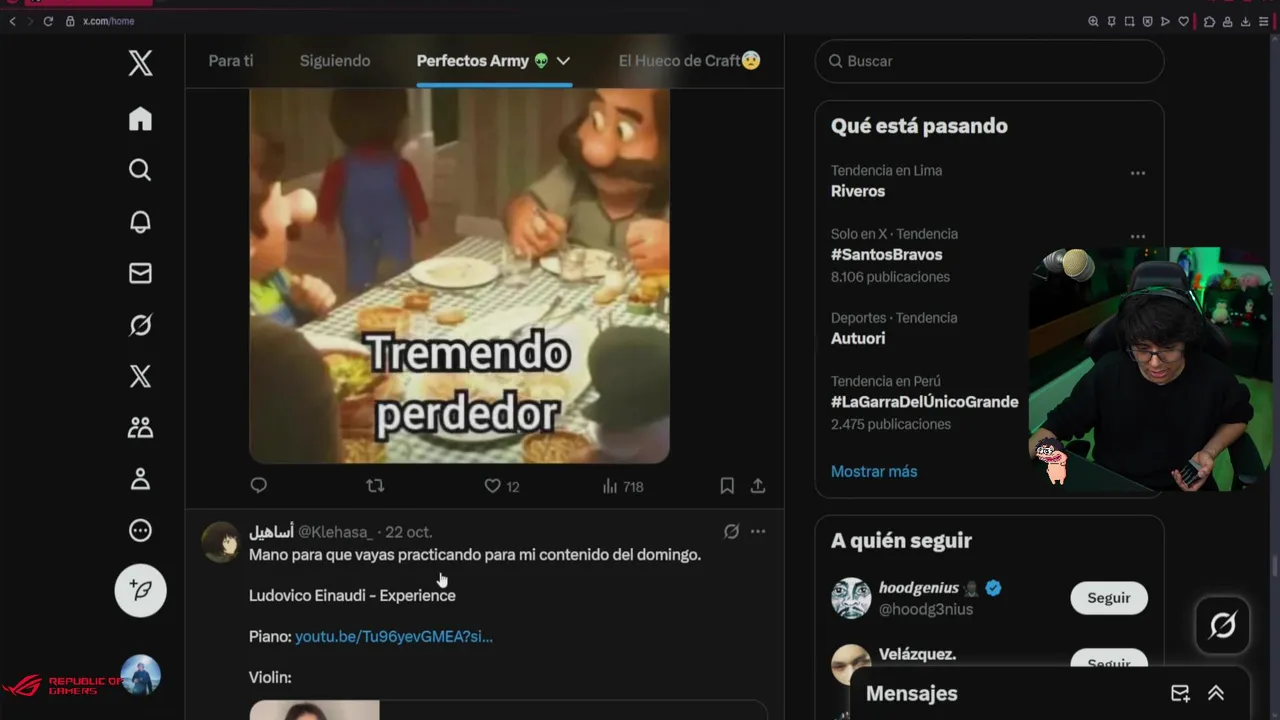Viewport: 1280px width, 720px height.
Task: Open browser extensions cube icon
Action: coord(1209,21)
